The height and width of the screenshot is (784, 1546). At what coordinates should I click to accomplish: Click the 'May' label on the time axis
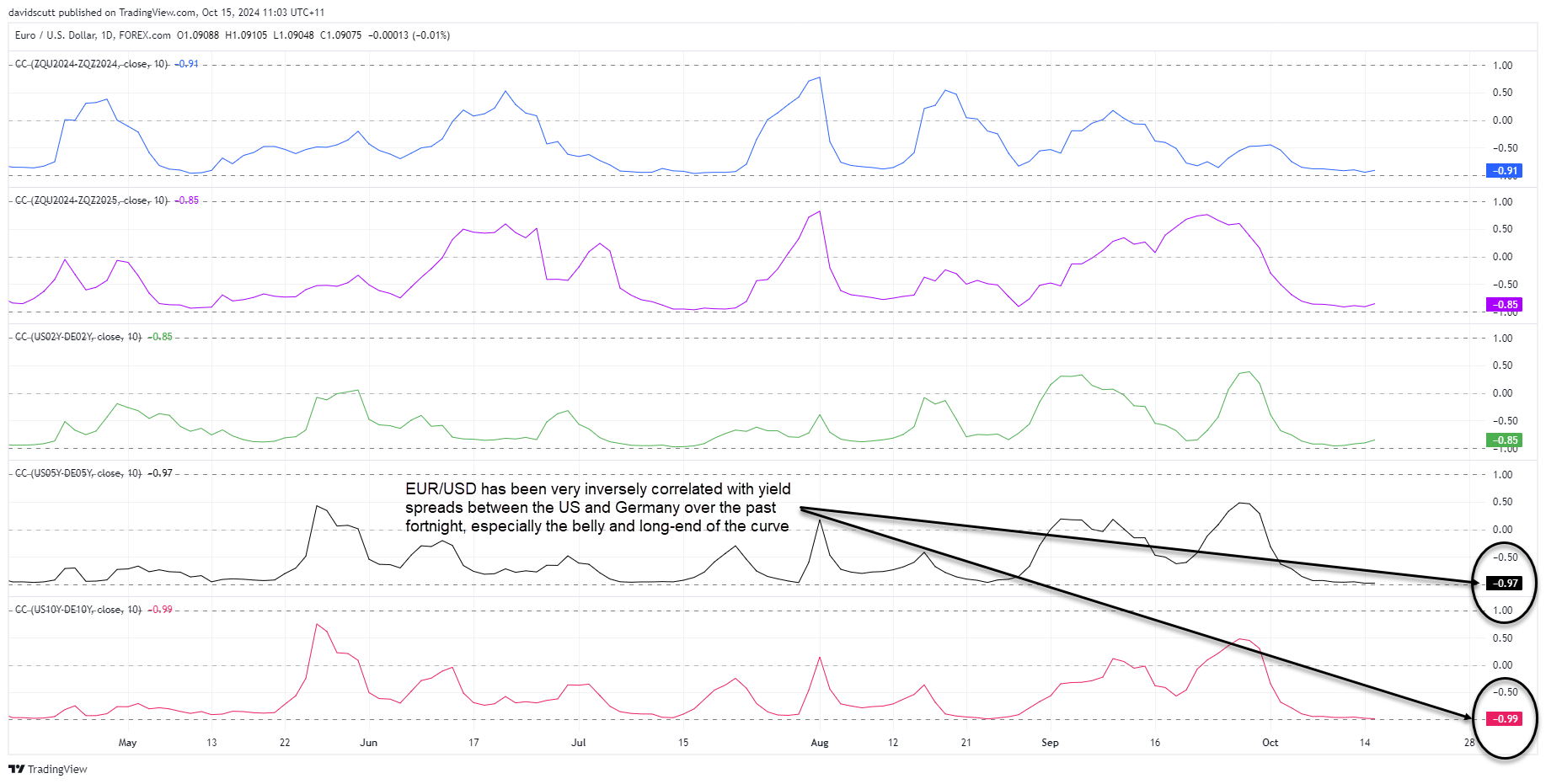(x=127, y=743)
